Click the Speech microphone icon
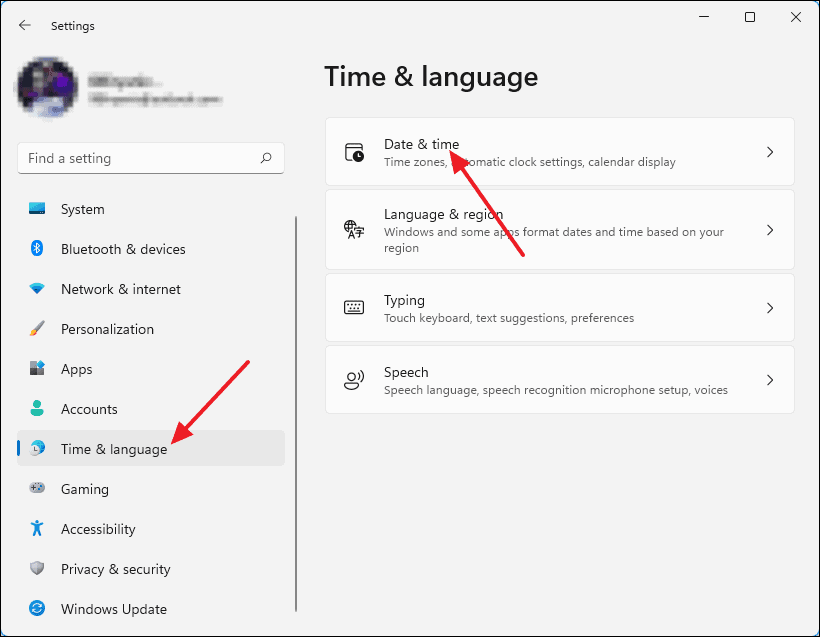The height and width of the screenshot is (637, 820). (354, 379)
